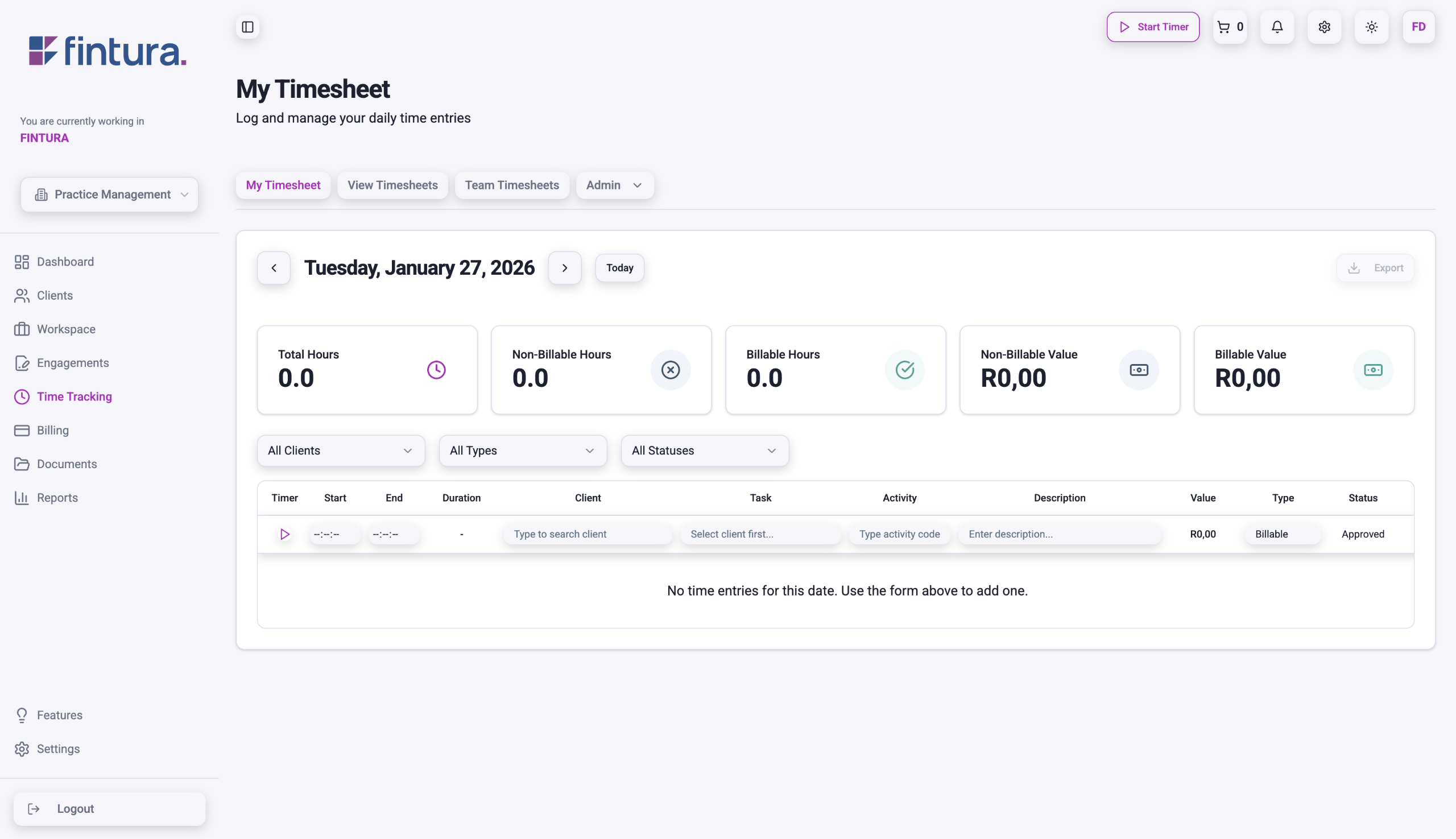Viewport: 1456px width, 839px height.
Task: Open the notifications bell icon
Action: click(x=1277, y=27)
